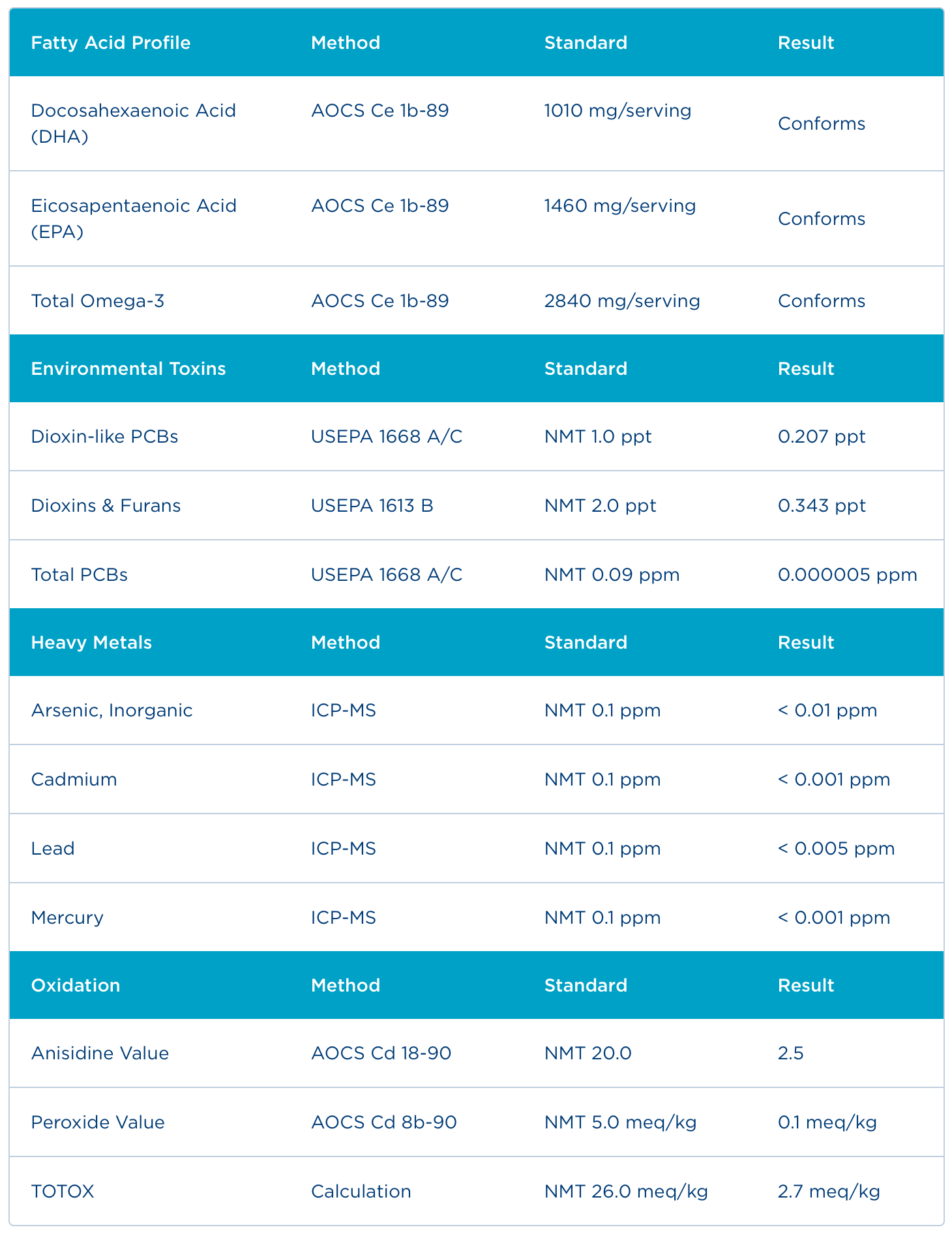Click the Fatty Acid Profile section header

[111, 43]
